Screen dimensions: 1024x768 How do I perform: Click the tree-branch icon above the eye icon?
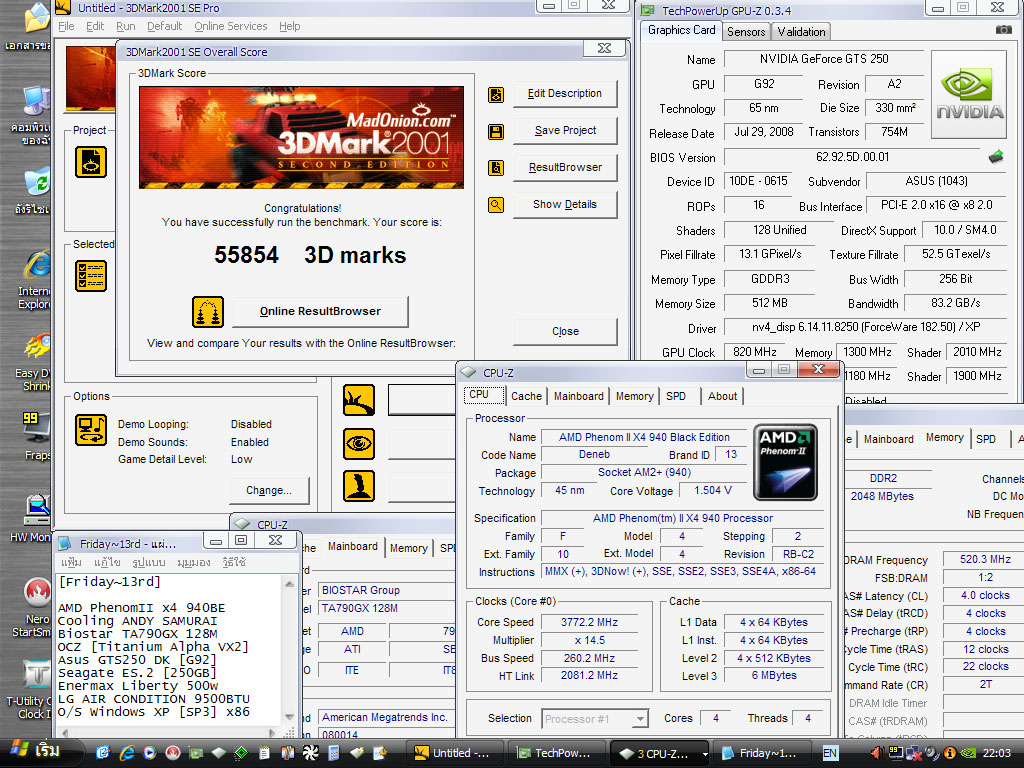tap(359, 400)
